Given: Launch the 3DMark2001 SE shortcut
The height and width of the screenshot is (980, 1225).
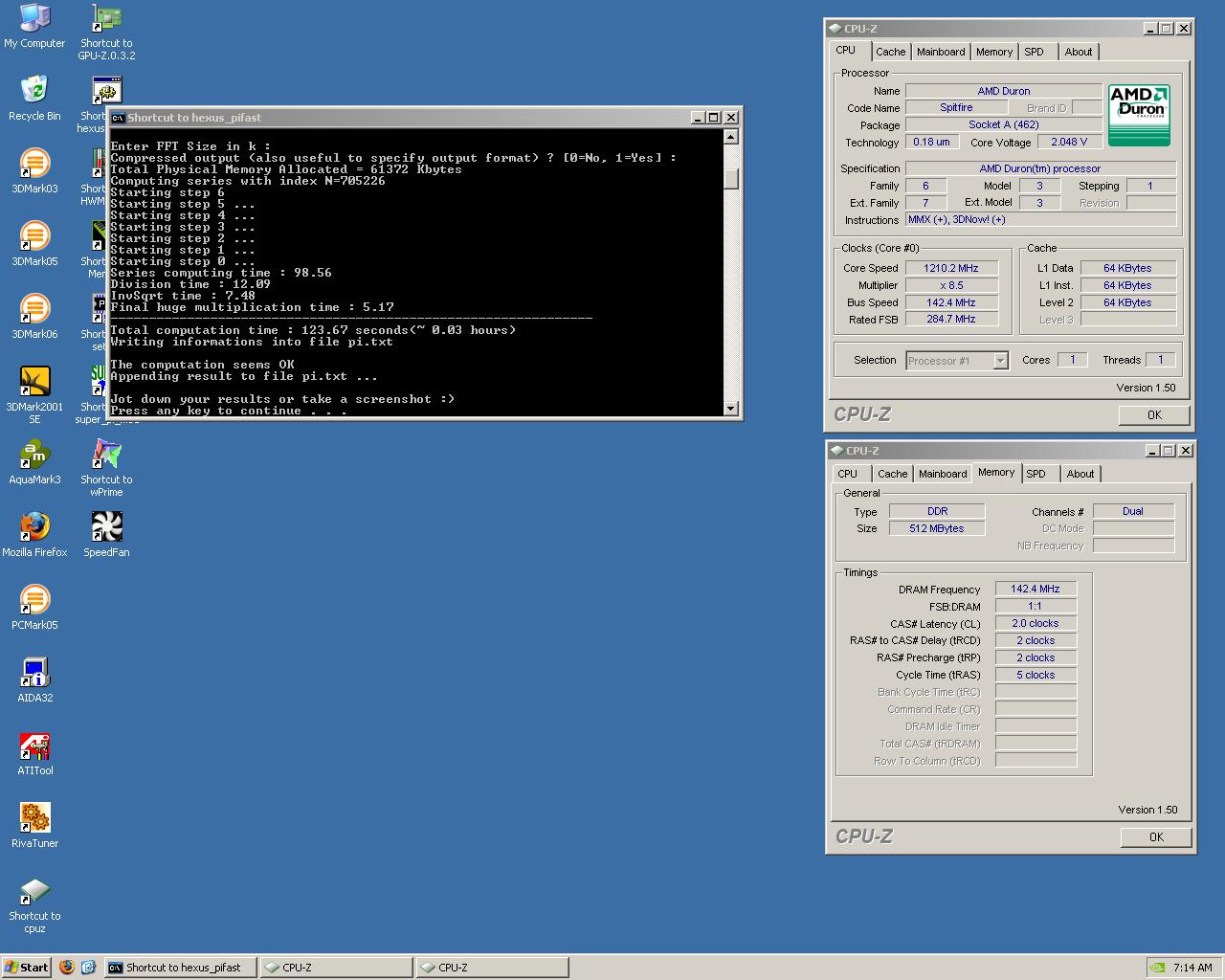Looking at the screenshot, I should click(34, 395).
